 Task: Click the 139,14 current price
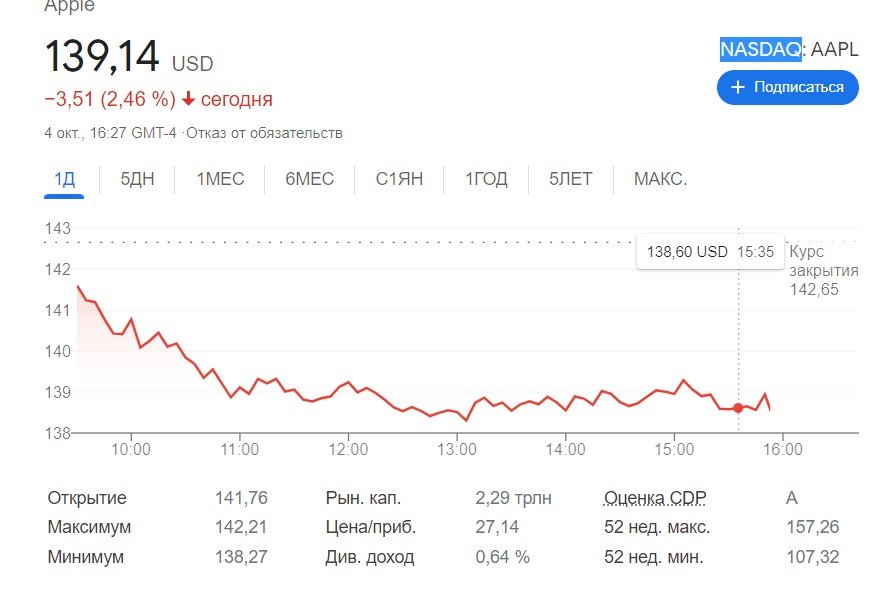coord(102,57)
